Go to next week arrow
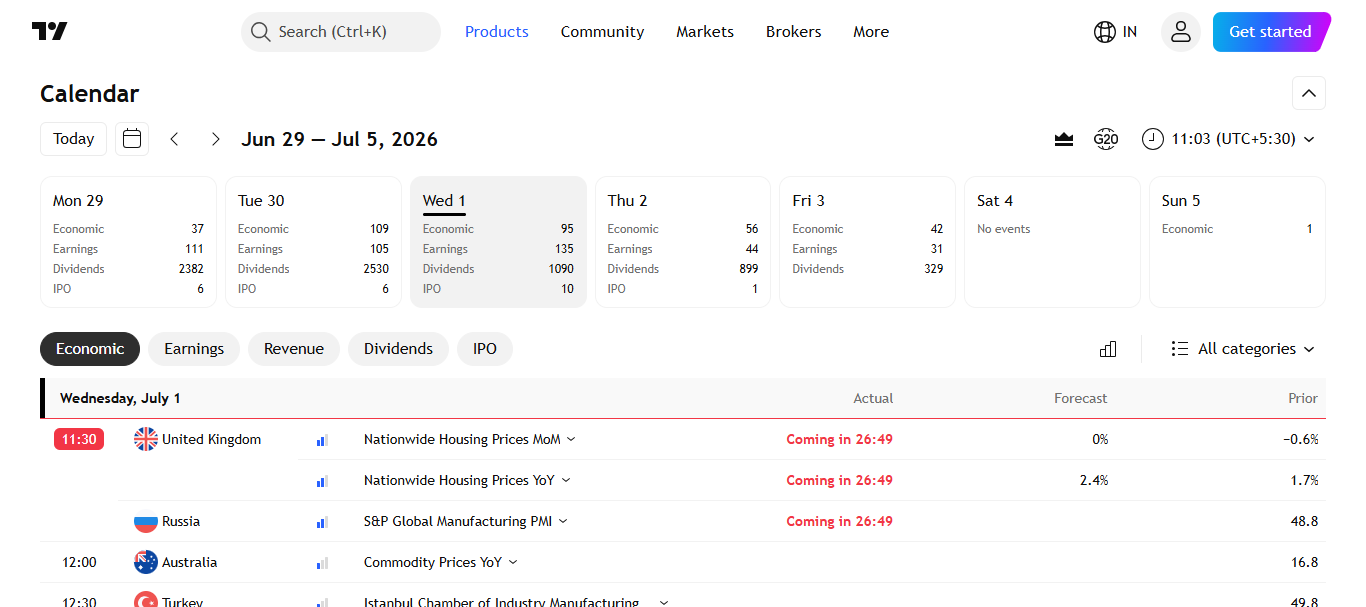The image size is (1366, 607). pyautogui.click(x=215, y=139)
